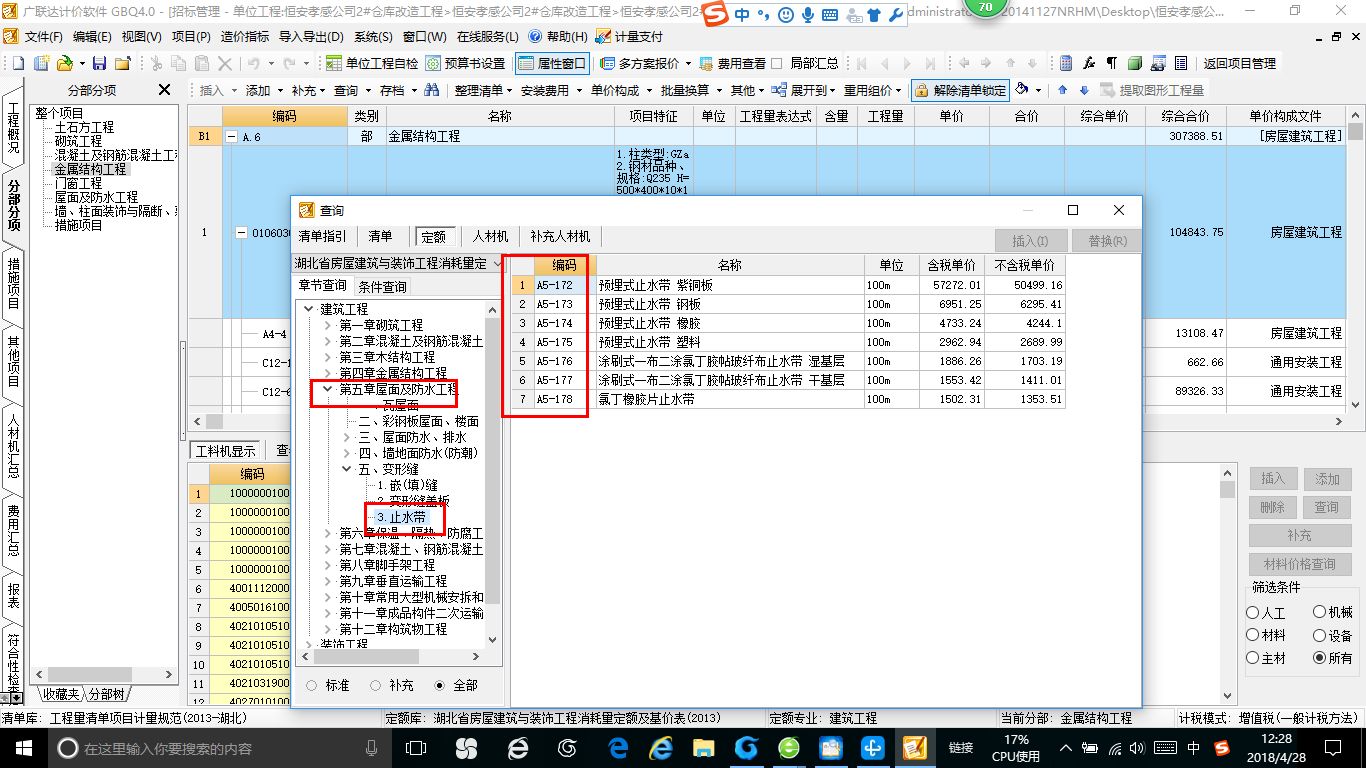The image size is (1366, 768).
Task: Collapse the 五、变形缝 tree node
Action: pyautogui.click(x=346, y=469)
